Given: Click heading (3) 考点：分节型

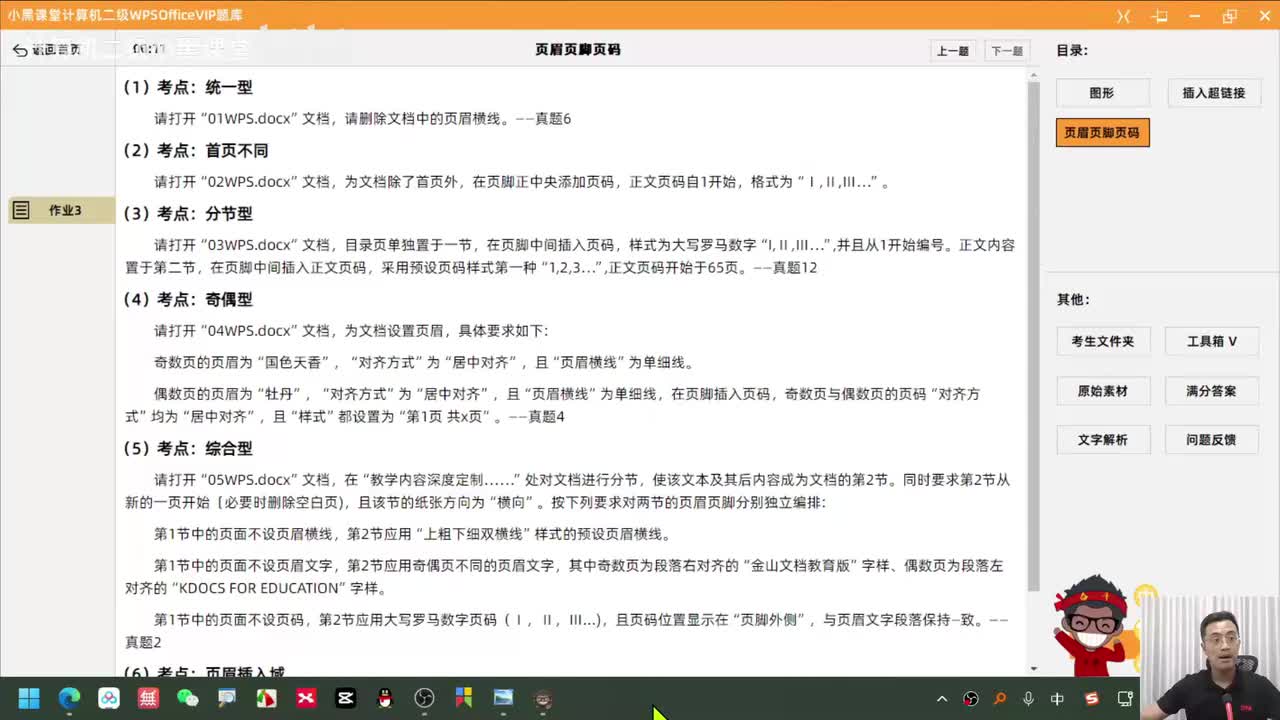Looking at the screenshot, I should click(x=188, y=213).
